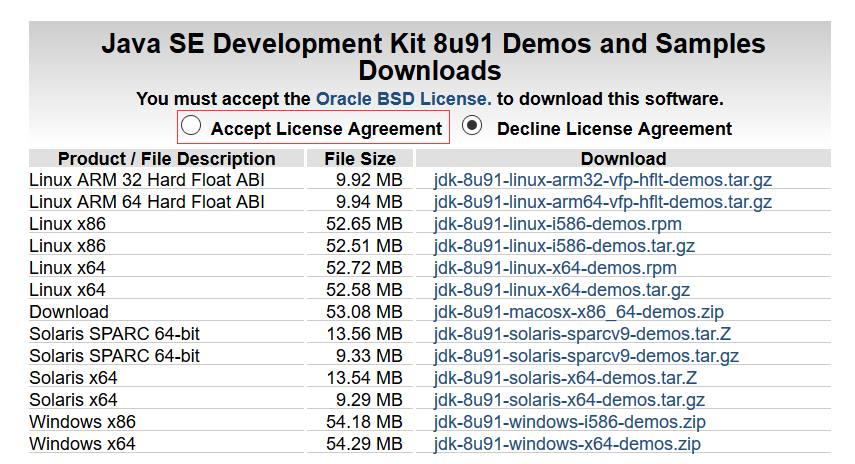The image size is (855, 464).
Task: Download jdk-8u91-windows-i586-demos.zip
Action: 570,422
